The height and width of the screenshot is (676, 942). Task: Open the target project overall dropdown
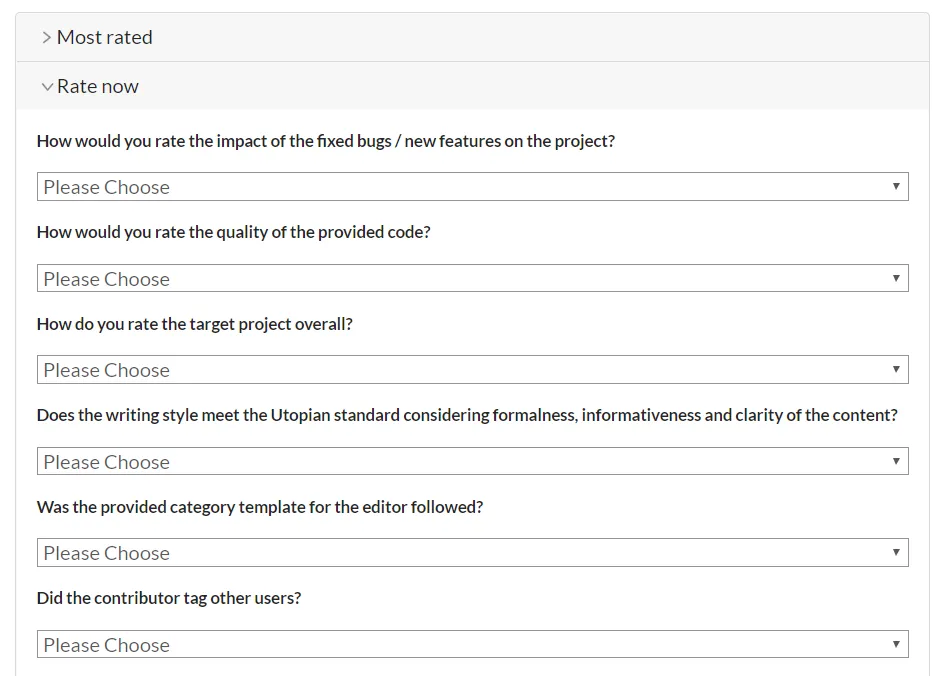[x=472, y=370]
